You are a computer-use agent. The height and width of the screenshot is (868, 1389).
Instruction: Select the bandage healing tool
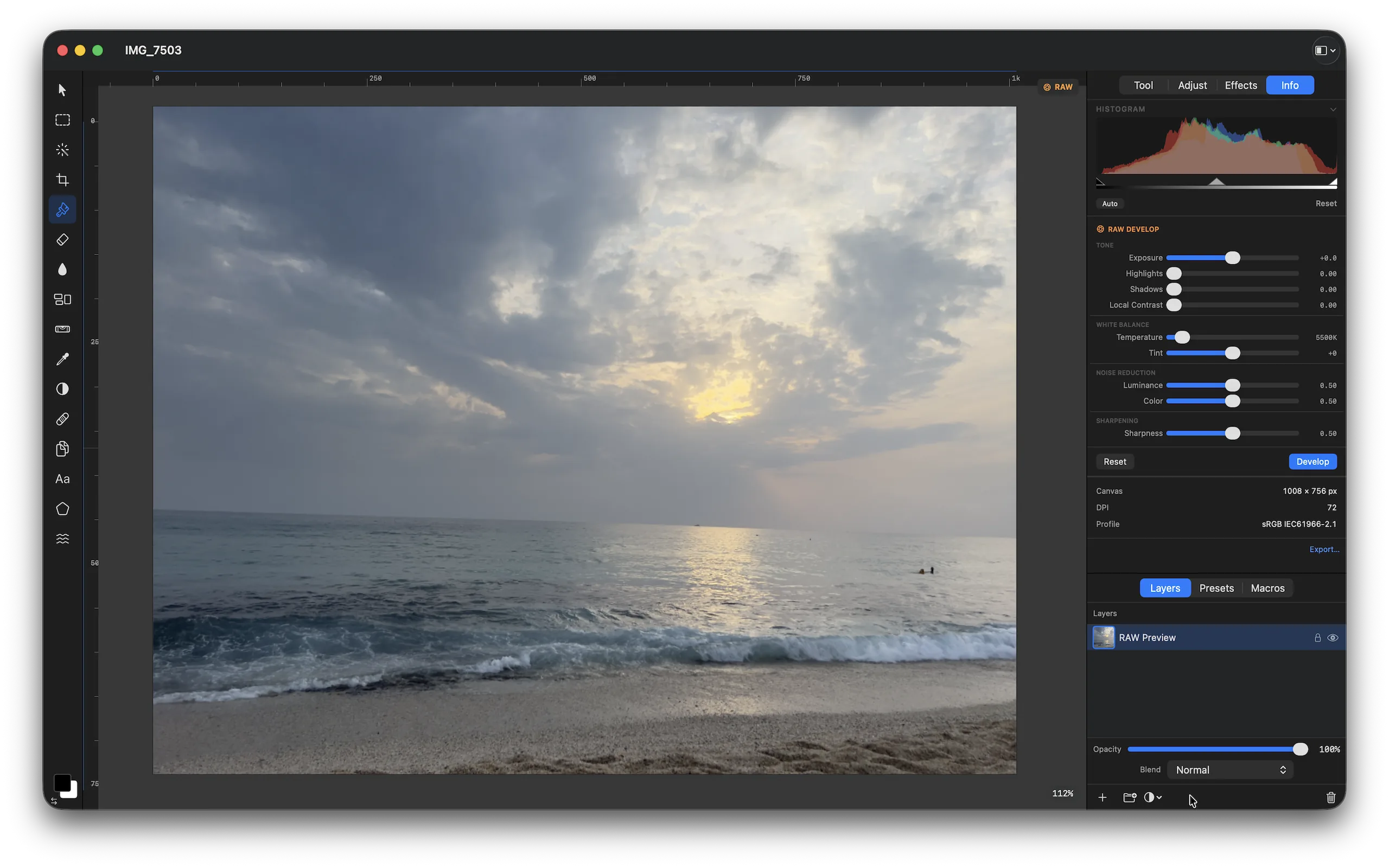point(62,419)
